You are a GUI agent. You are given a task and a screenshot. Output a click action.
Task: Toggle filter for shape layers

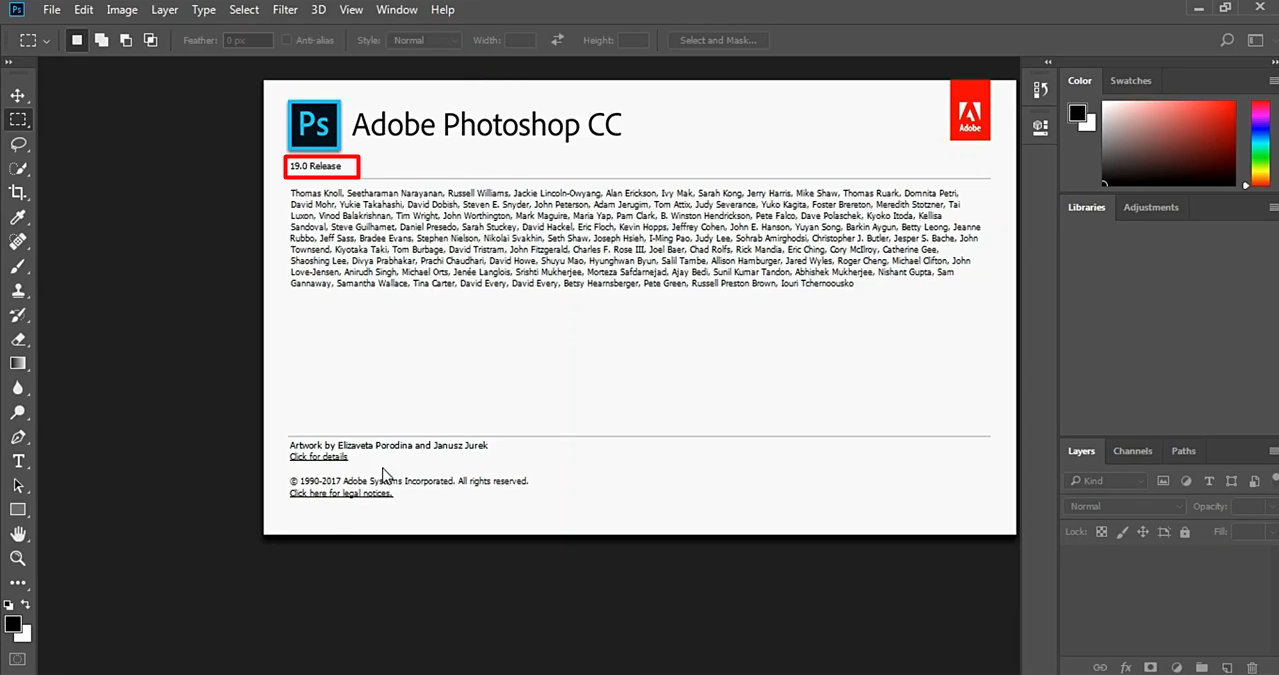(x=1231, y=481)
